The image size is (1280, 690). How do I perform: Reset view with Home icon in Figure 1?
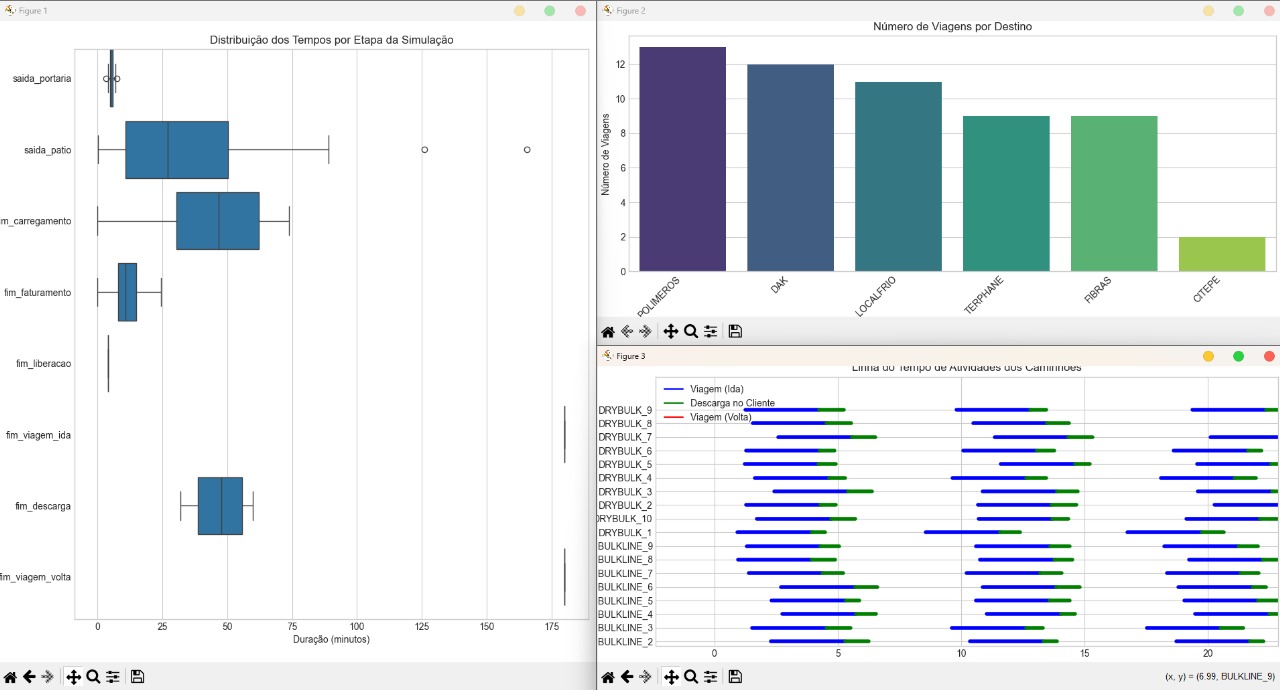pos(11,677)
